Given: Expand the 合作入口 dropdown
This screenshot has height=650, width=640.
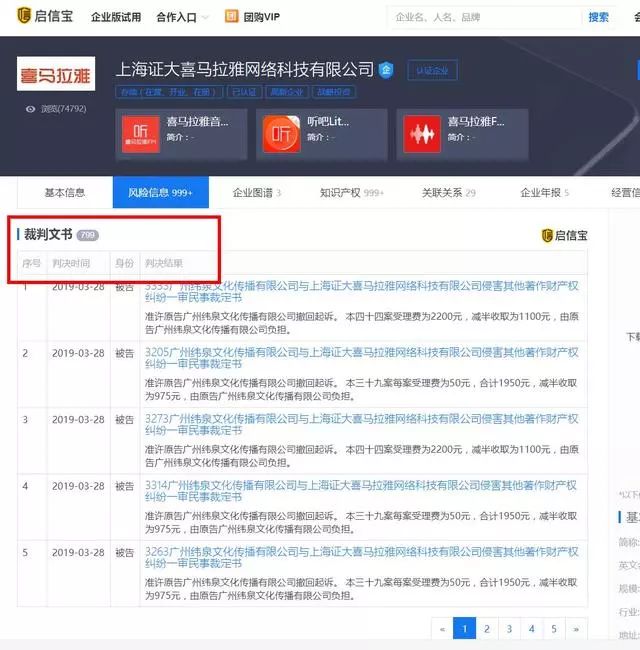Looking at the screenshot, I should point(182,17).
